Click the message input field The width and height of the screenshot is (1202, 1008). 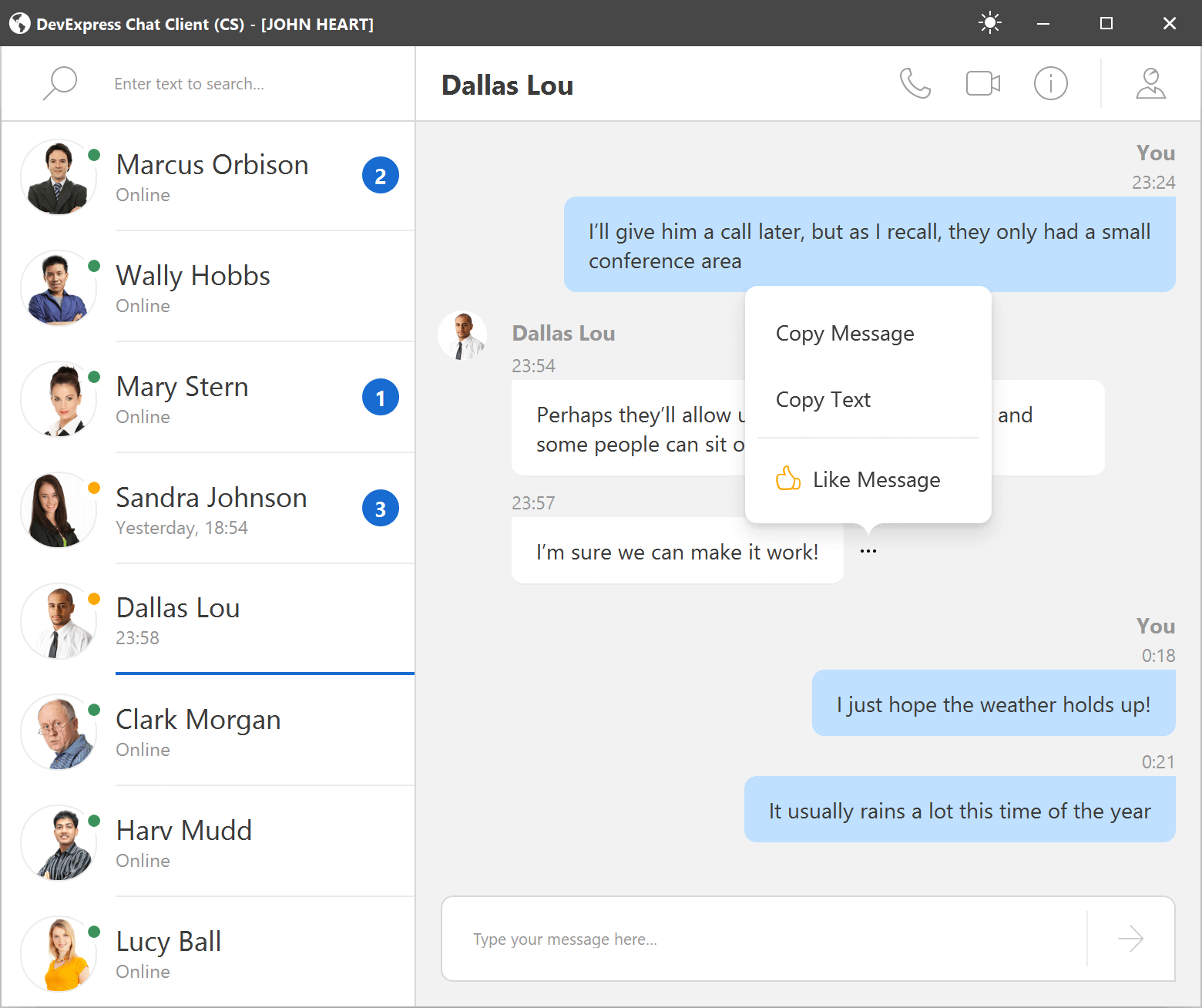pyautogui.click(x=693, y=939)
